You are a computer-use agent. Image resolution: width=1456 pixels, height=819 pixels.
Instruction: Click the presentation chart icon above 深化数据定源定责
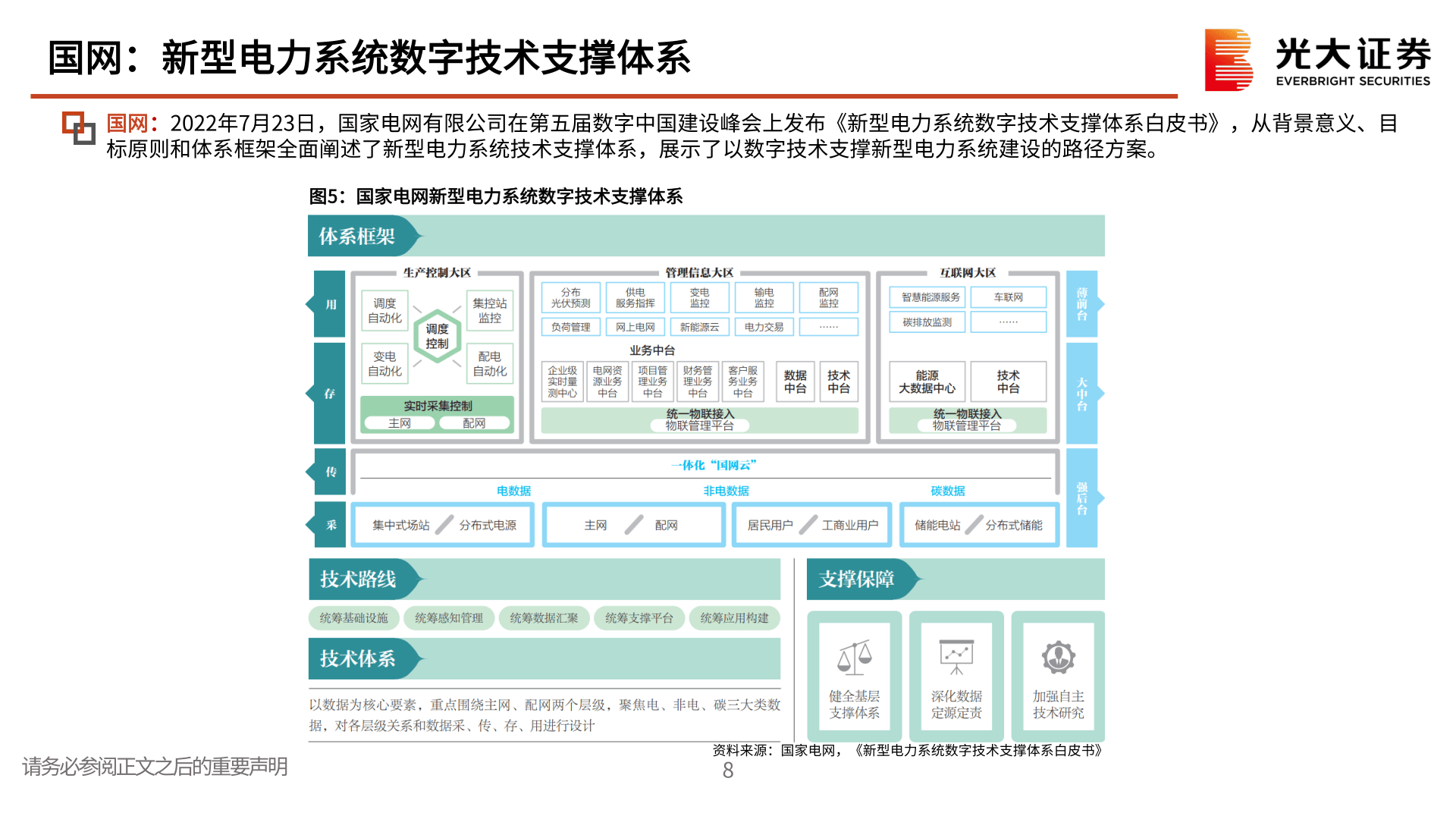pos(956,657)
